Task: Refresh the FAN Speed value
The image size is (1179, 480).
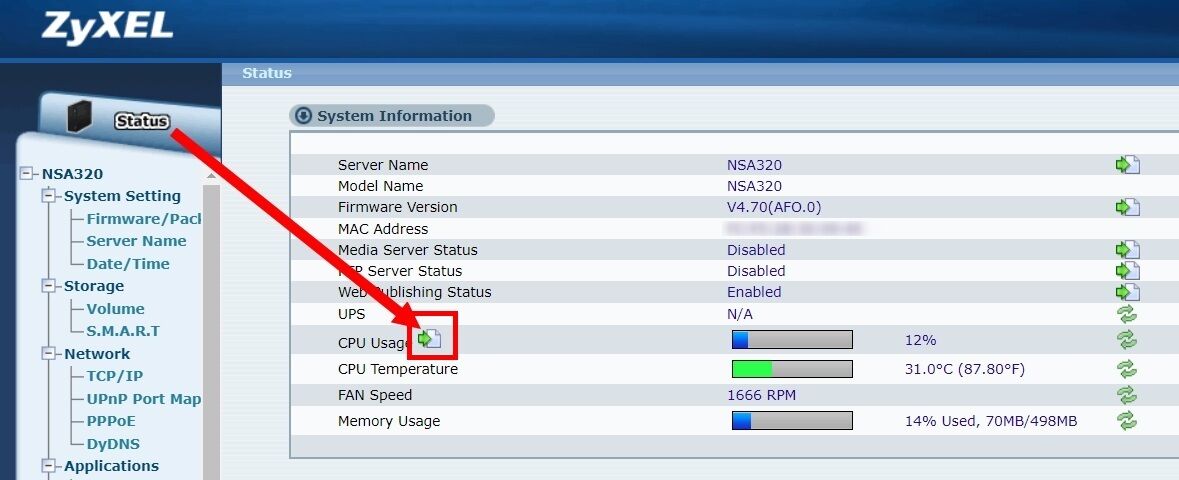Action: pos(1126,395)
